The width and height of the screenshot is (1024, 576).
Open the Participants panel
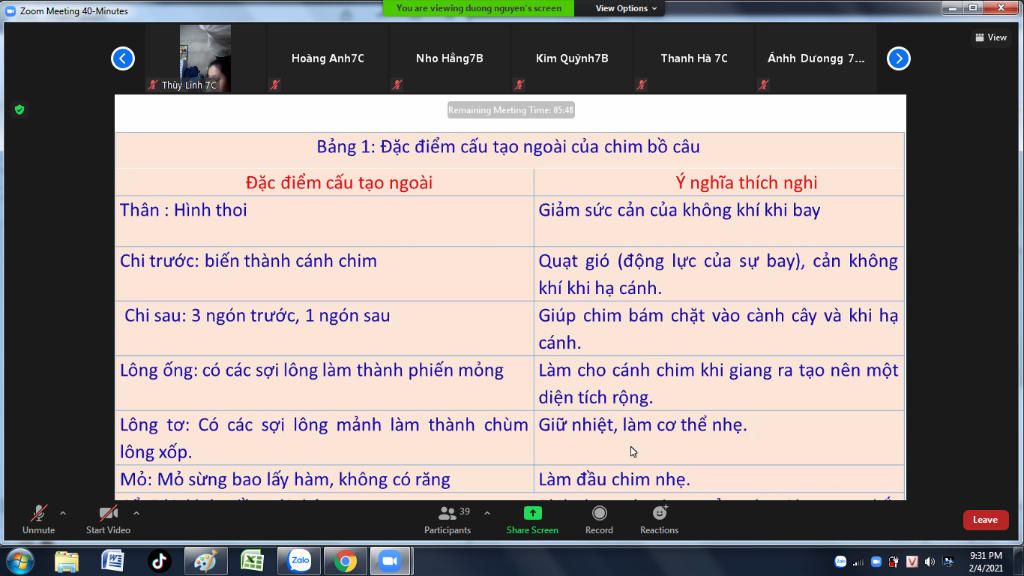coord(447,519)
